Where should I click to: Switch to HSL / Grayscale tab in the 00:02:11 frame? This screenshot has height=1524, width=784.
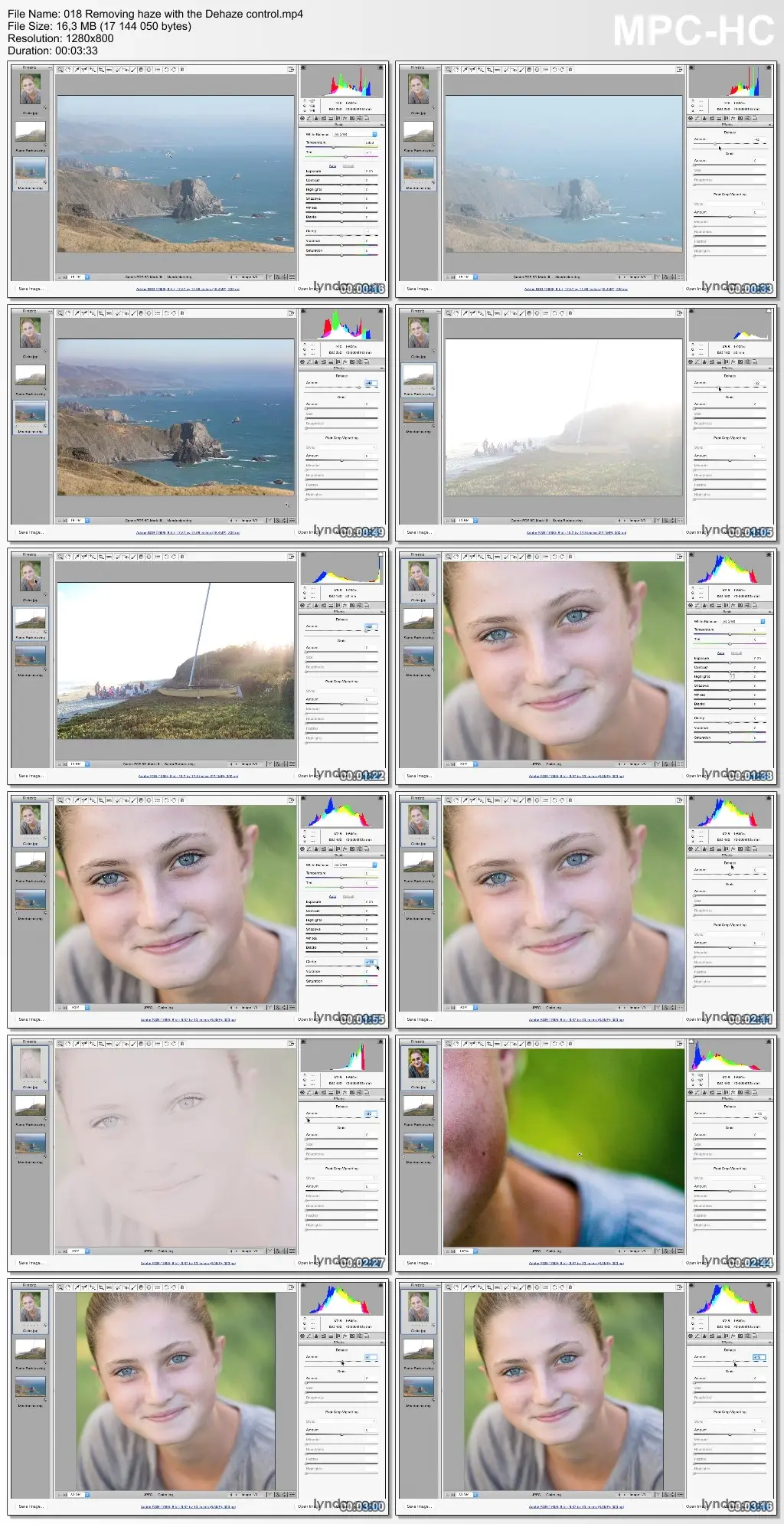(712, 849)
